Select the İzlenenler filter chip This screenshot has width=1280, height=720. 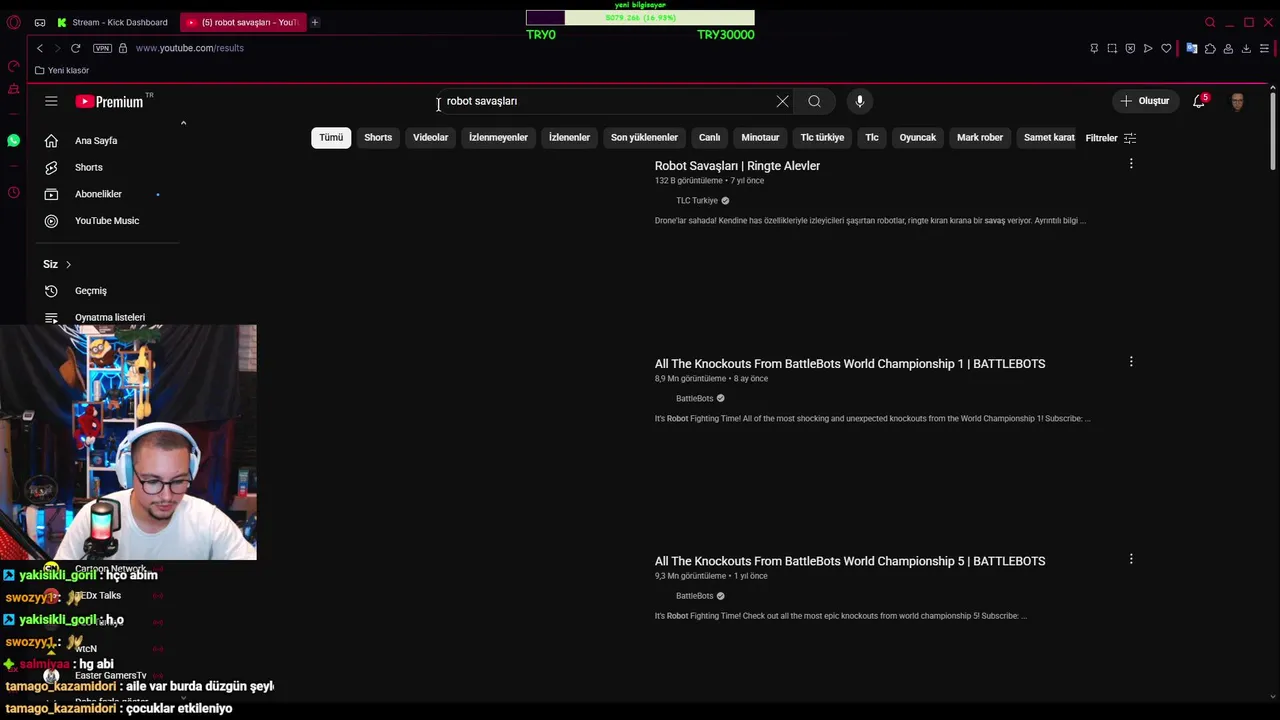pos(569,137)
